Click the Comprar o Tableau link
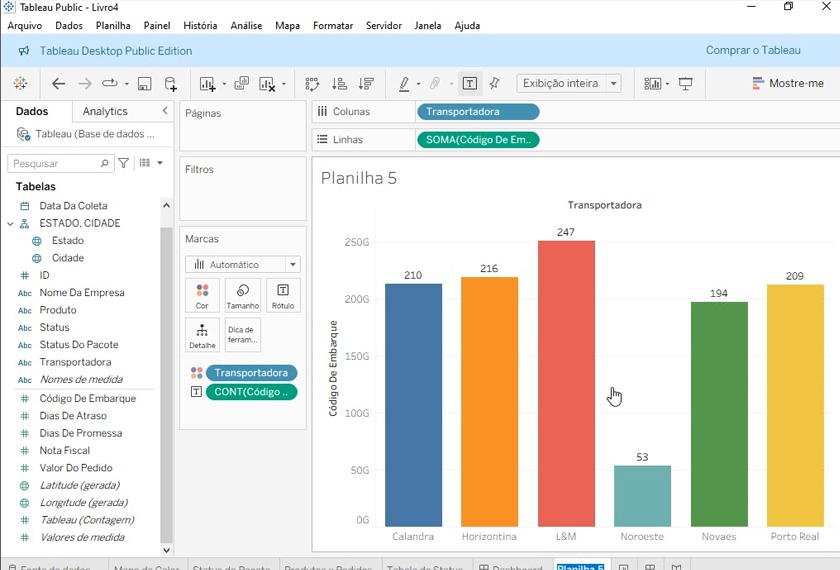 coord(753,51)
